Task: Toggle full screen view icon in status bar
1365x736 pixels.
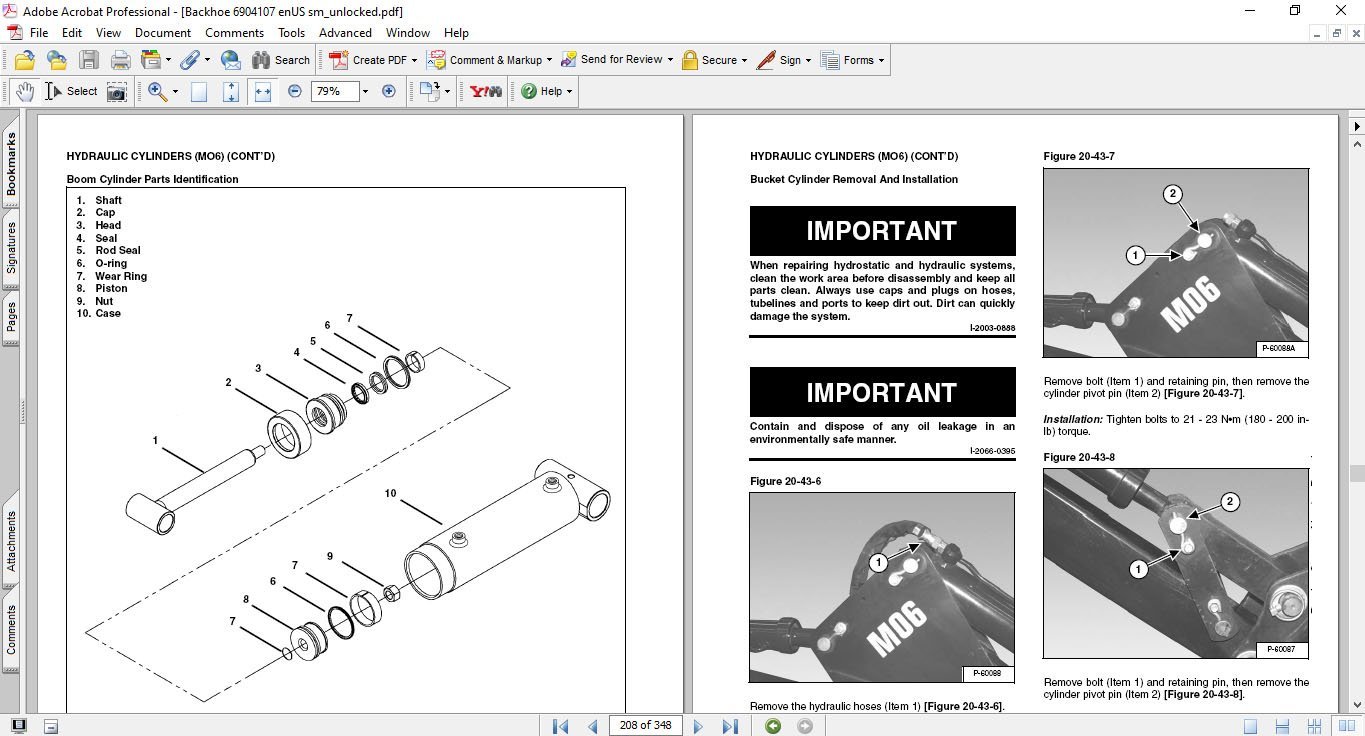Action: click(x=19, y=726)
